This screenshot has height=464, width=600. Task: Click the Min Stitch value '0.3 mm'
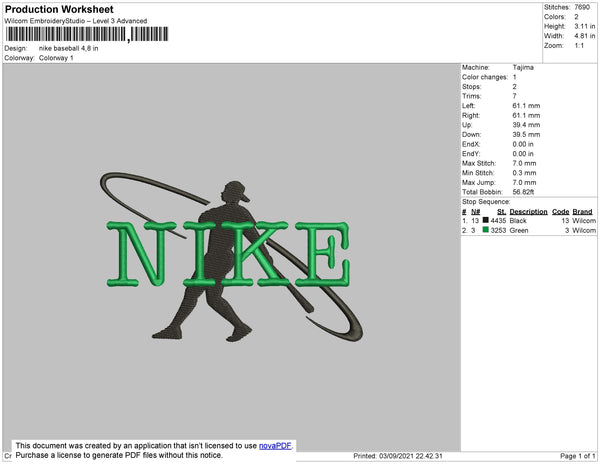pyautogui.click(x=524, y=173)
